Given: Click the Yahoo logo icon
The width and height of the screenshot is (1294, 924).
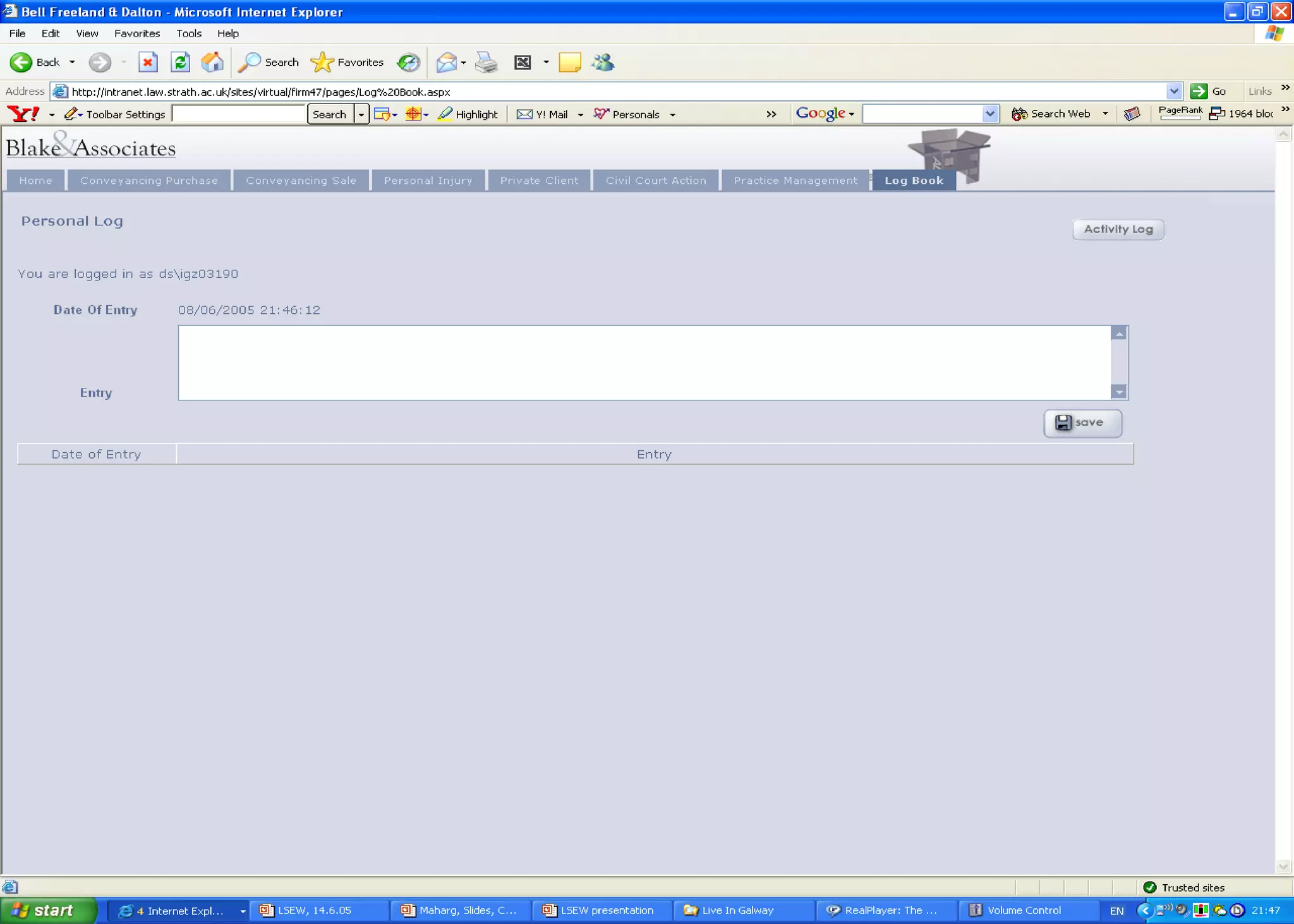Looking at the screenshot, I should (23, 114).
